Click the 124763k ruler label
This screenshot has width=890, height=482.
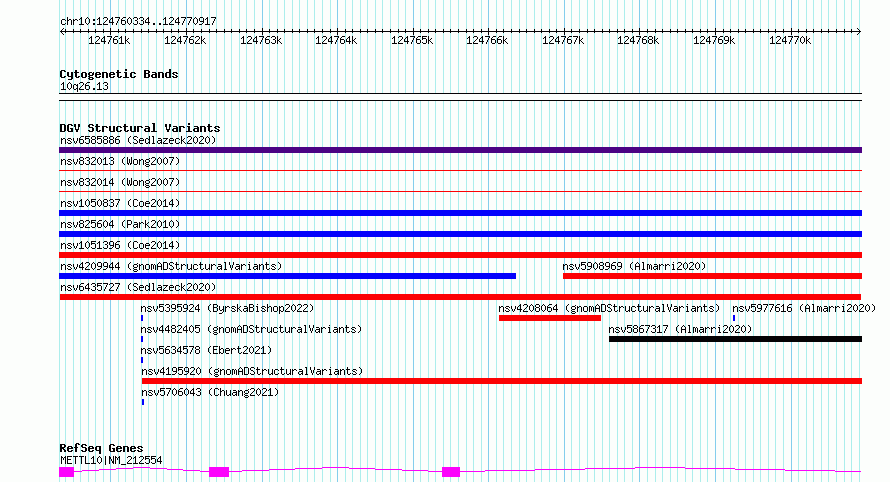pyautogui.click(x=261, y=40)
